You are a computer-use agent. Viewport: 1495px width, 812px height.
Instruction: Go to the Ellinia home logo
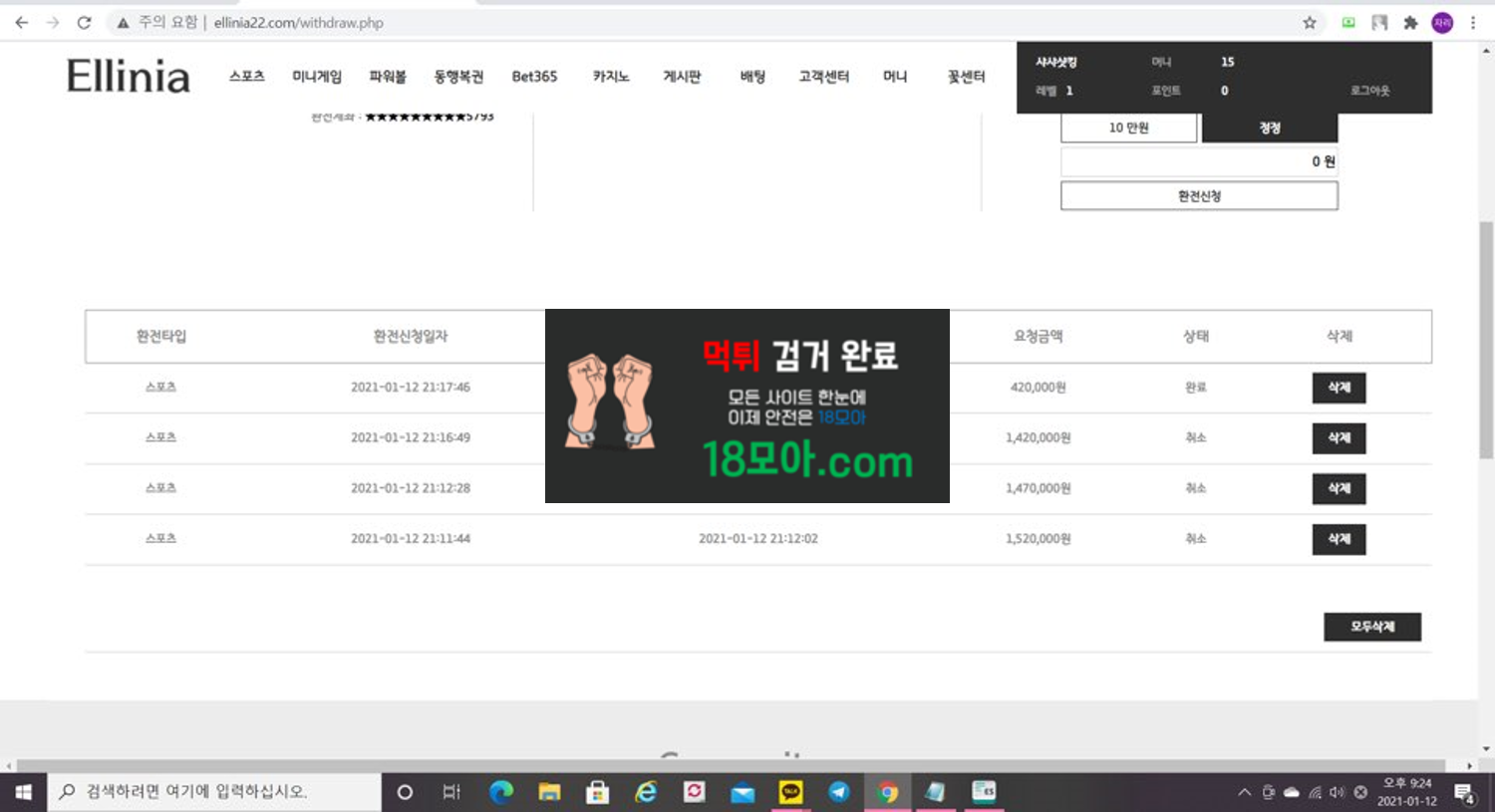click(x=128, y=77)
